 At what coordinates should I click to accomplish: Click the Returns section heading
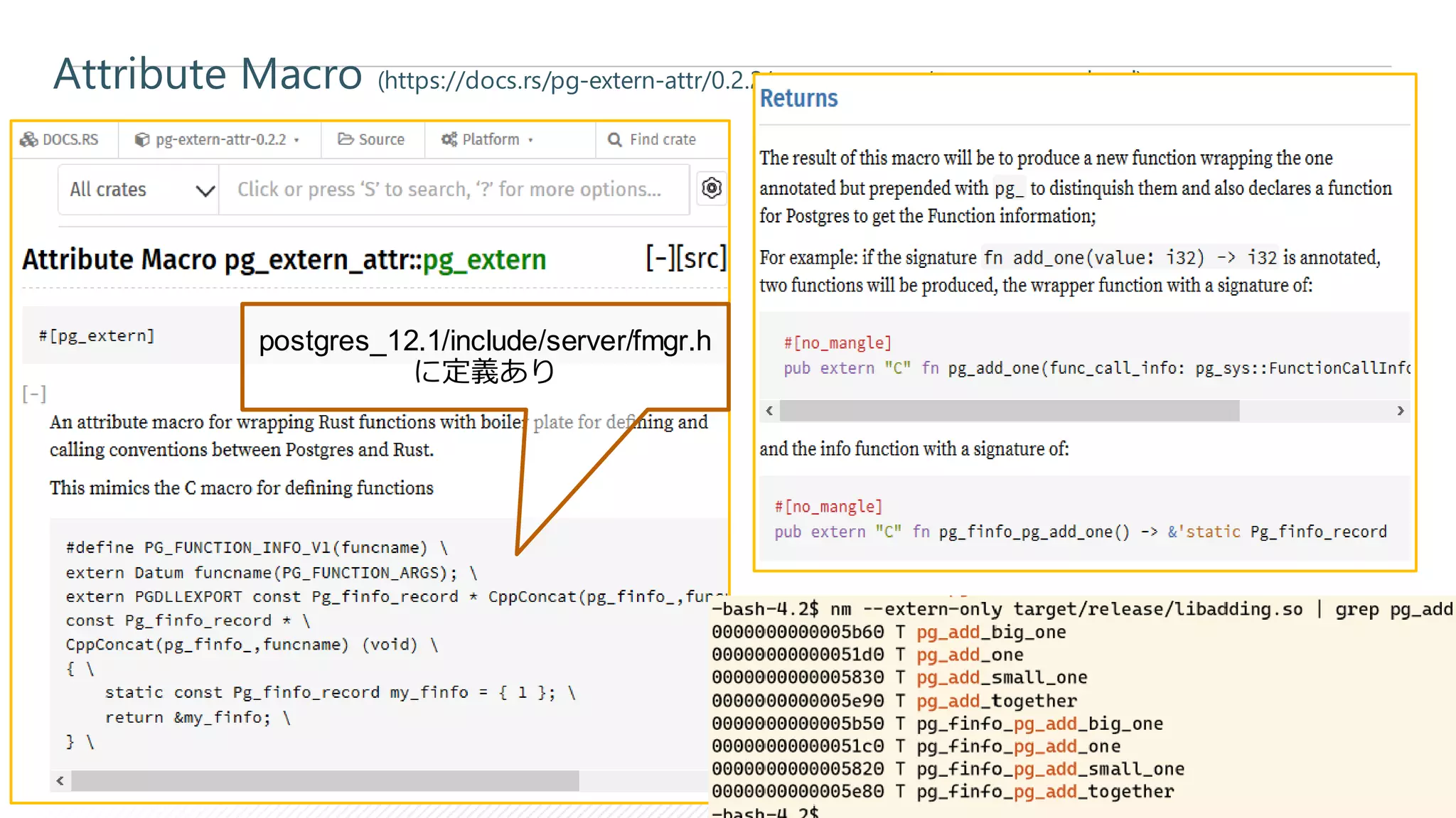point(799,98)
